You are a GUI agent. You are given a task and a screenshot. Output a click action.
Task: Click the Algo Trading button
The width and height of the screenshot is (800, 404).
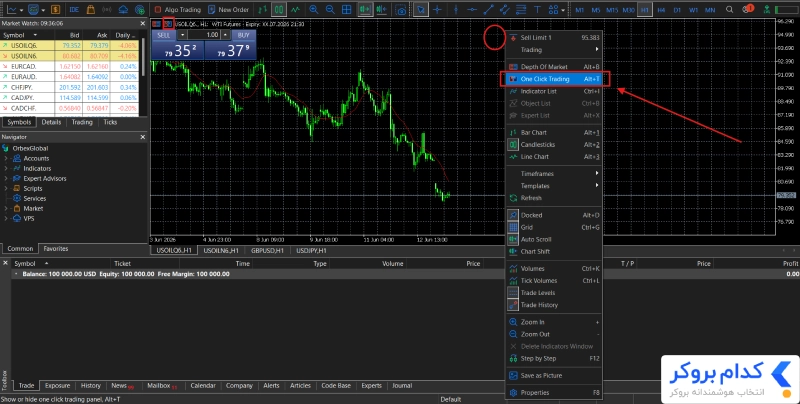(178, 10)
